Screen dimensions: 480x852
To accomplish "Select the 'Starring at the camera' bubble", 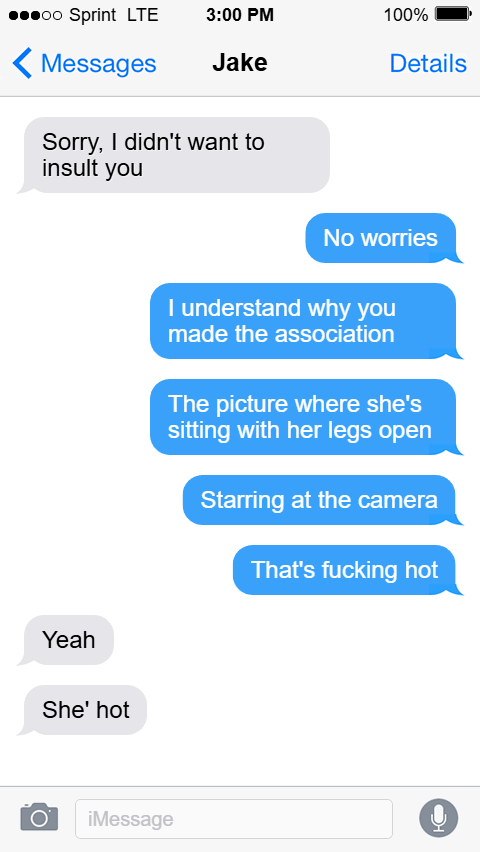I will [320, 500].
